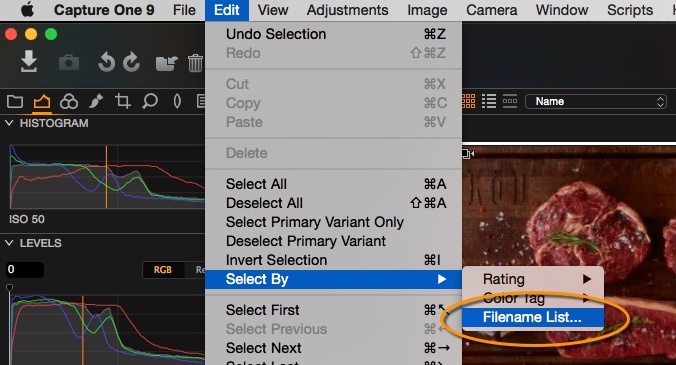Collapse the HISTOGRAM panel
Screen dimensions: 676x365
(9, 123)
